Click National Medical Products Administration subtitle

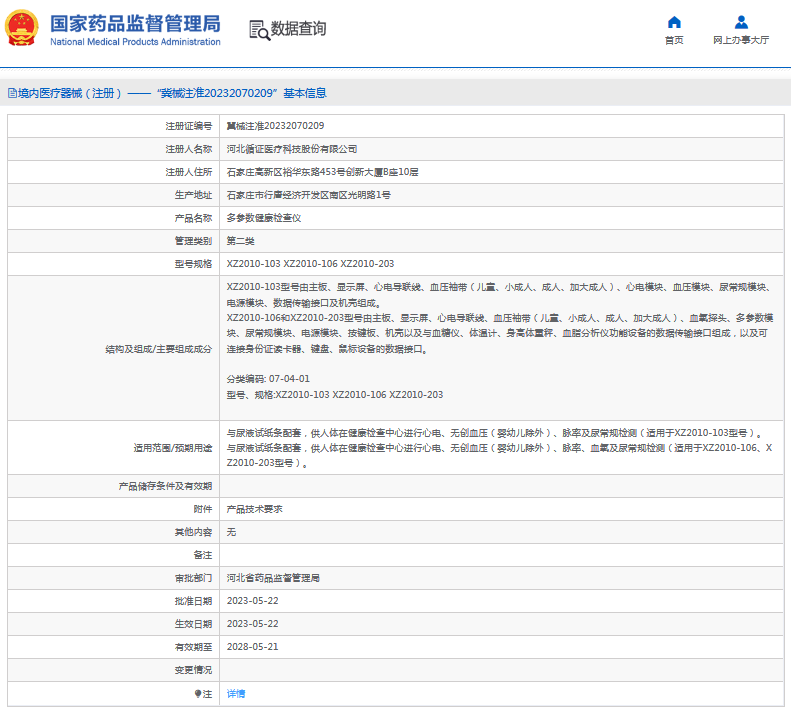coord(135,42)
